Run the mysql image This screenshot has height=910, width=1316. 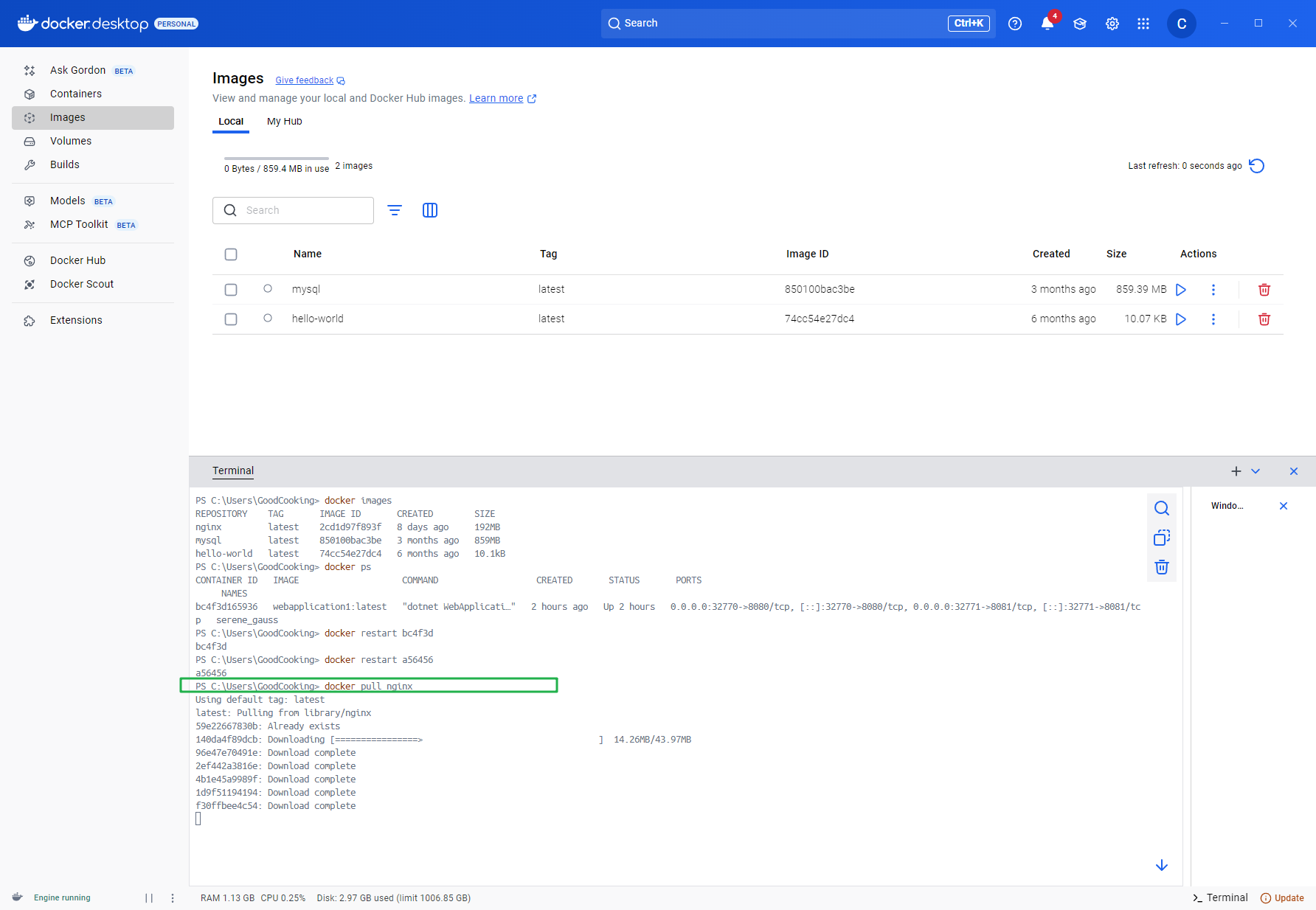tap(1181, 290)
